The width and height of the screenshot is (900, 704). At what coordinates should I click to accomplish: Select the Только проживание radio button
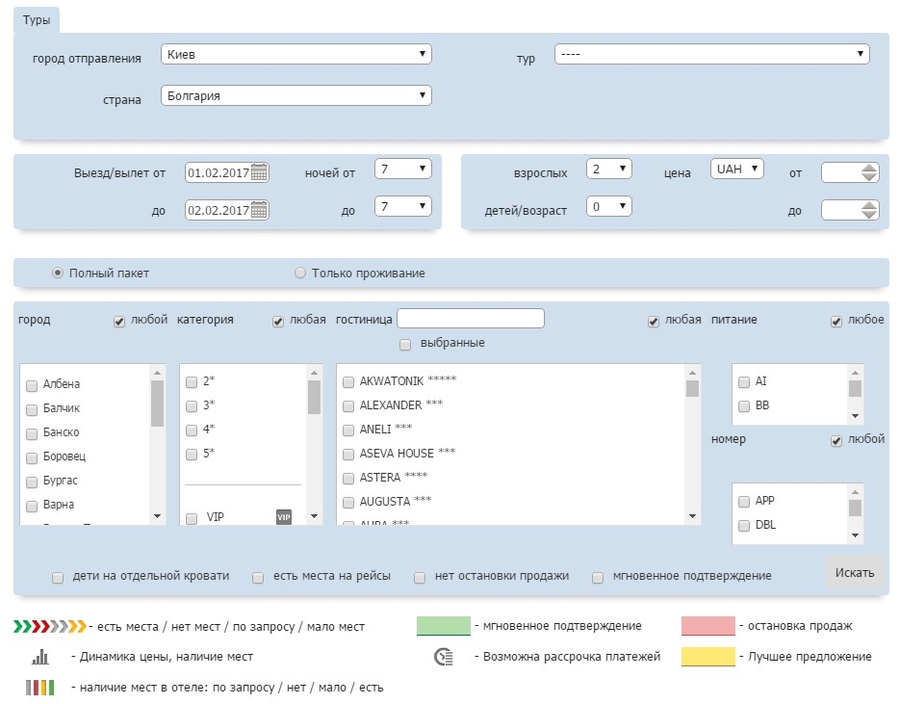[300, 273]
